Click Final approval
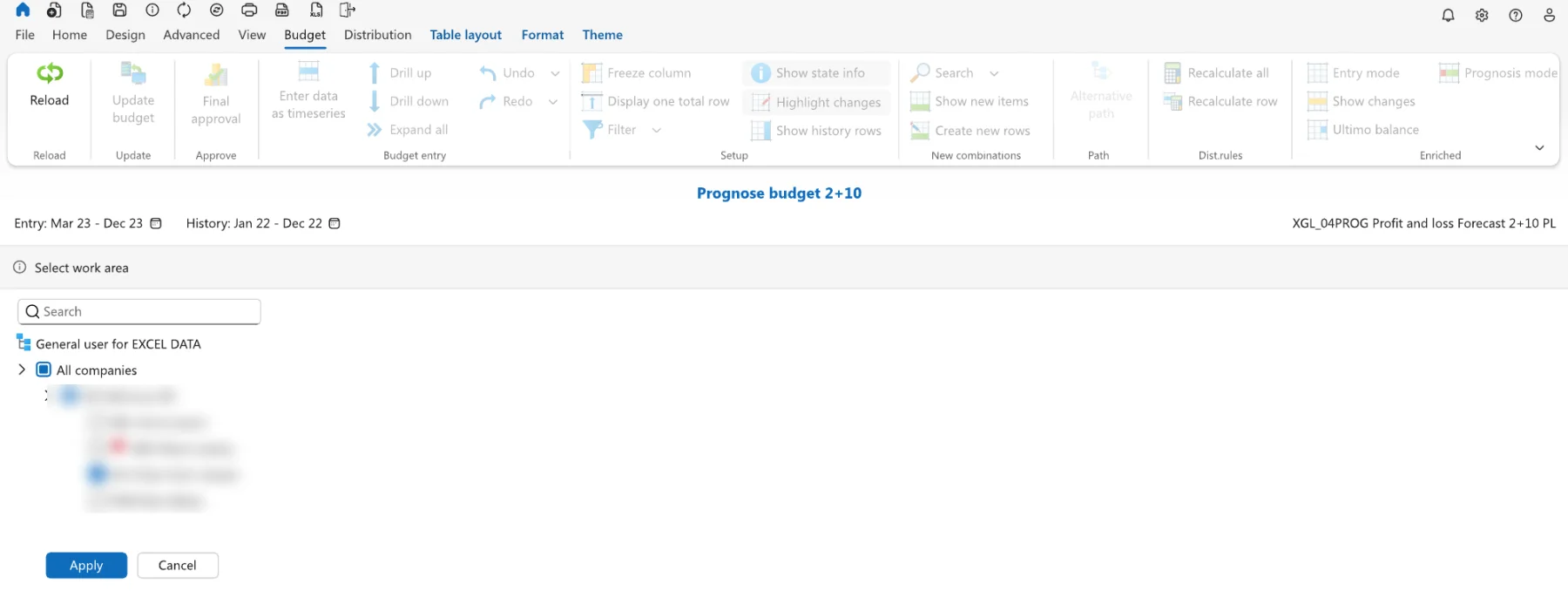Image resolution: width=1568 pixels, height=604 pixels. point(216,95)
